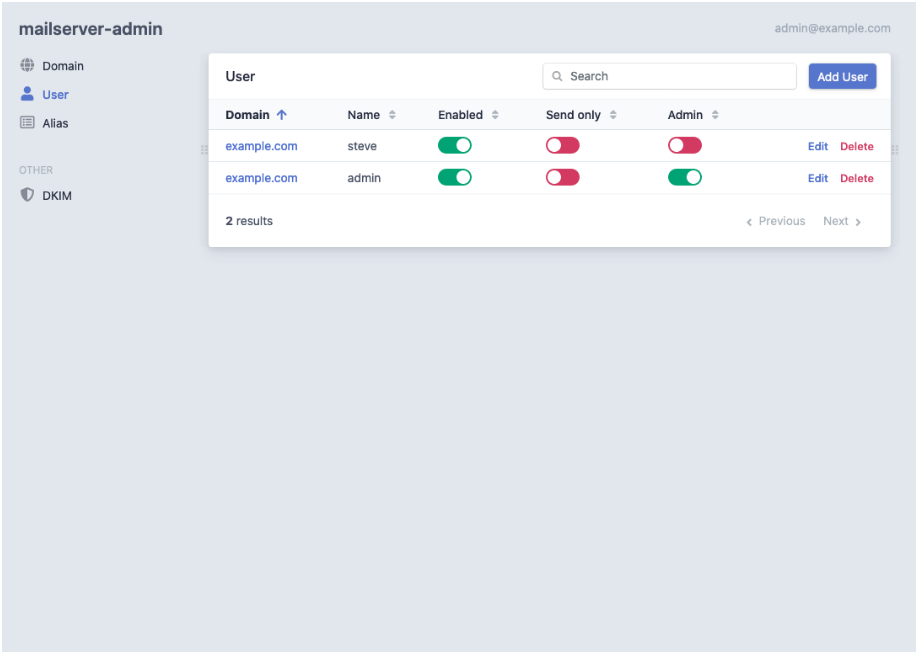Click the DKIM shield icon
Image resolution: width=918 pixels, height=653 pixels.
pos(27,196)
